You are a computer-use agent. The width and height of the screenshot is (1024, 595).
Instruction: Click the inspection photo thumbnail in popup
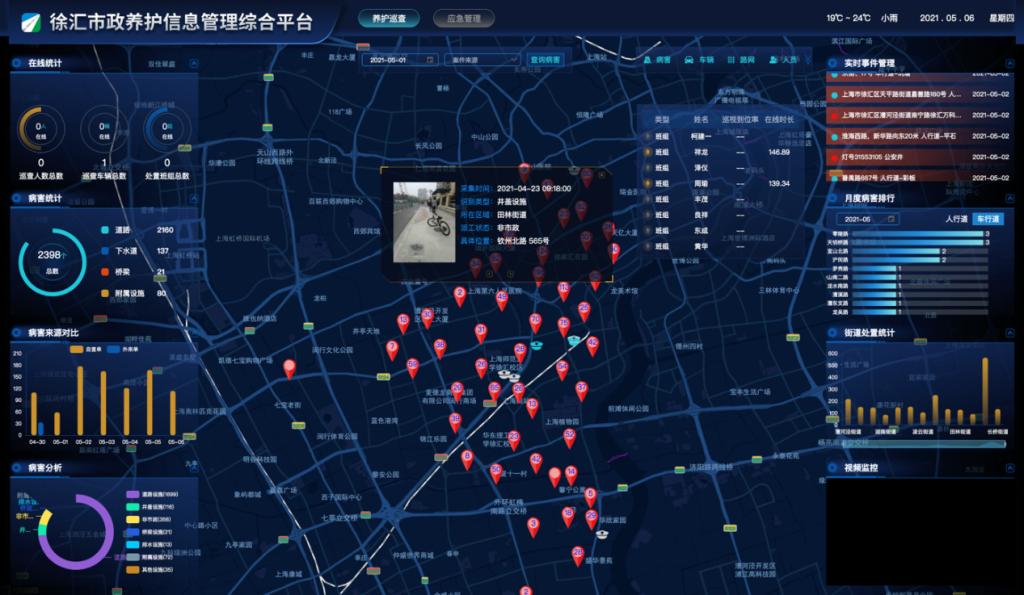click(x=423, y=221)
